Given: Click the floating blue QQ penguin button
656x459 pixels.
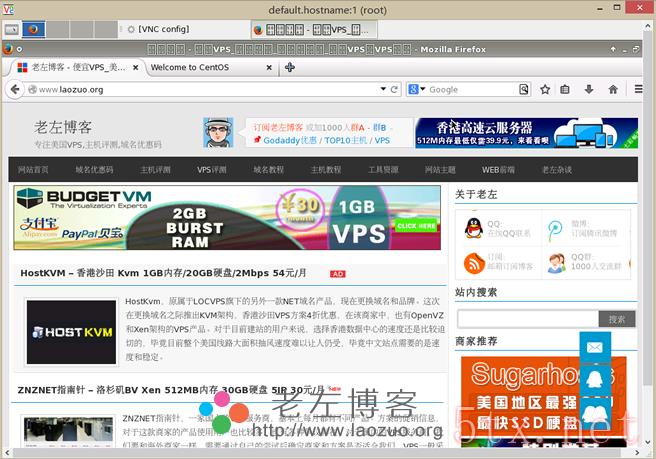Looking at the screenshot, I should 595,380.
